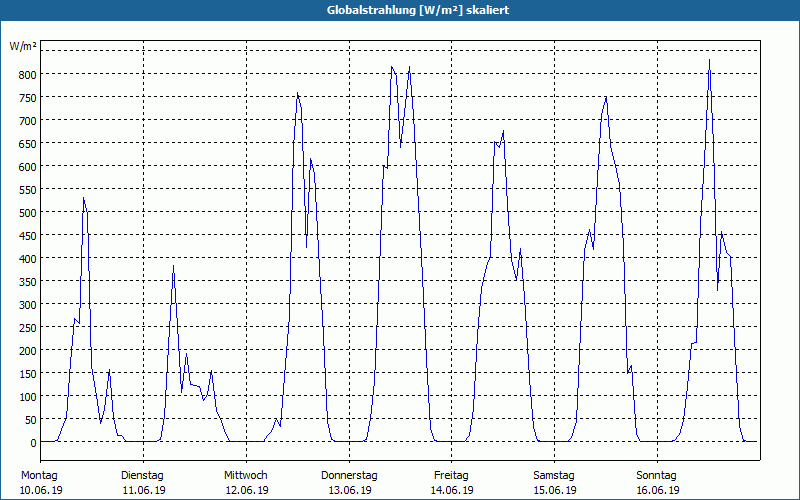
Task: Click the 650 y-axis label
Action: pos(27,144)
